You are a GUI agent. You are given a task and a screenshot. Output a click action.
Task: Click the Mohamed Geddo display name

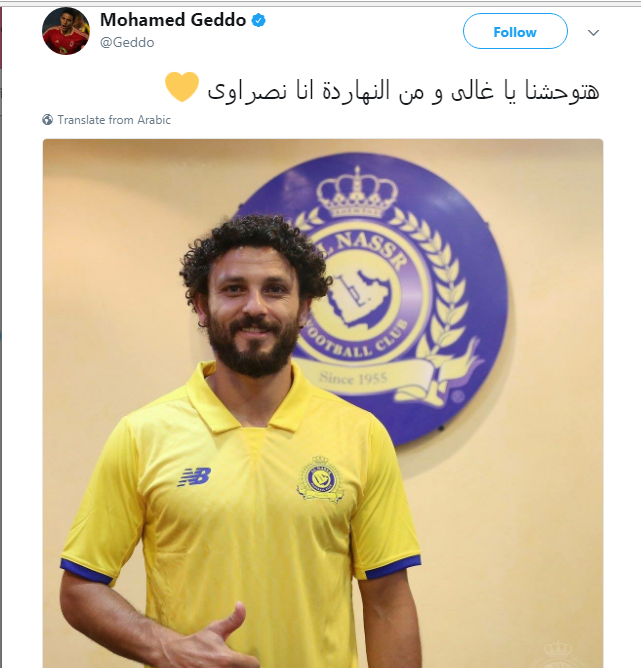point(173,20)
